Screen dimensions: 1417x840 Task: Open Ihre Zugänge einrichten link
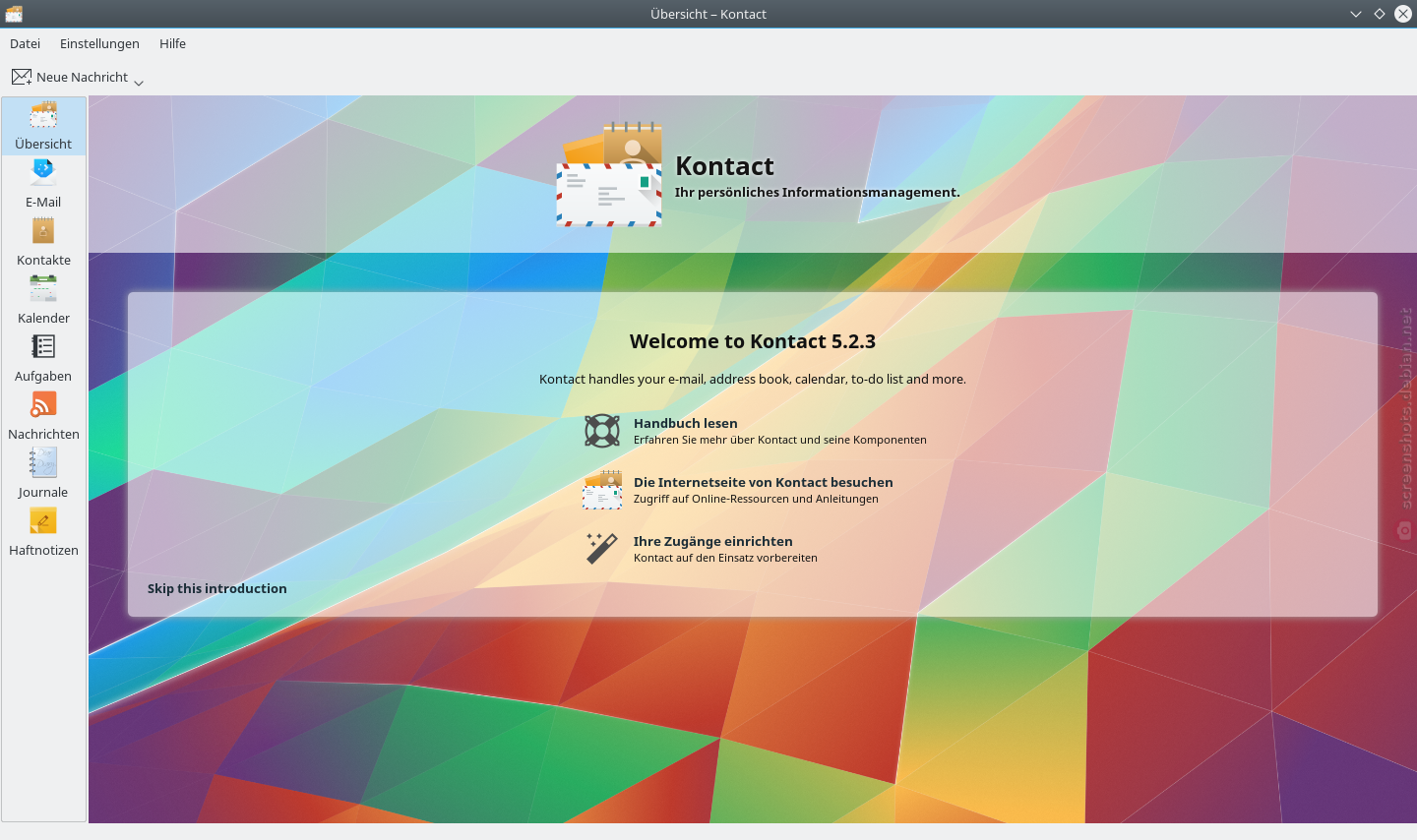coord(712,541)
